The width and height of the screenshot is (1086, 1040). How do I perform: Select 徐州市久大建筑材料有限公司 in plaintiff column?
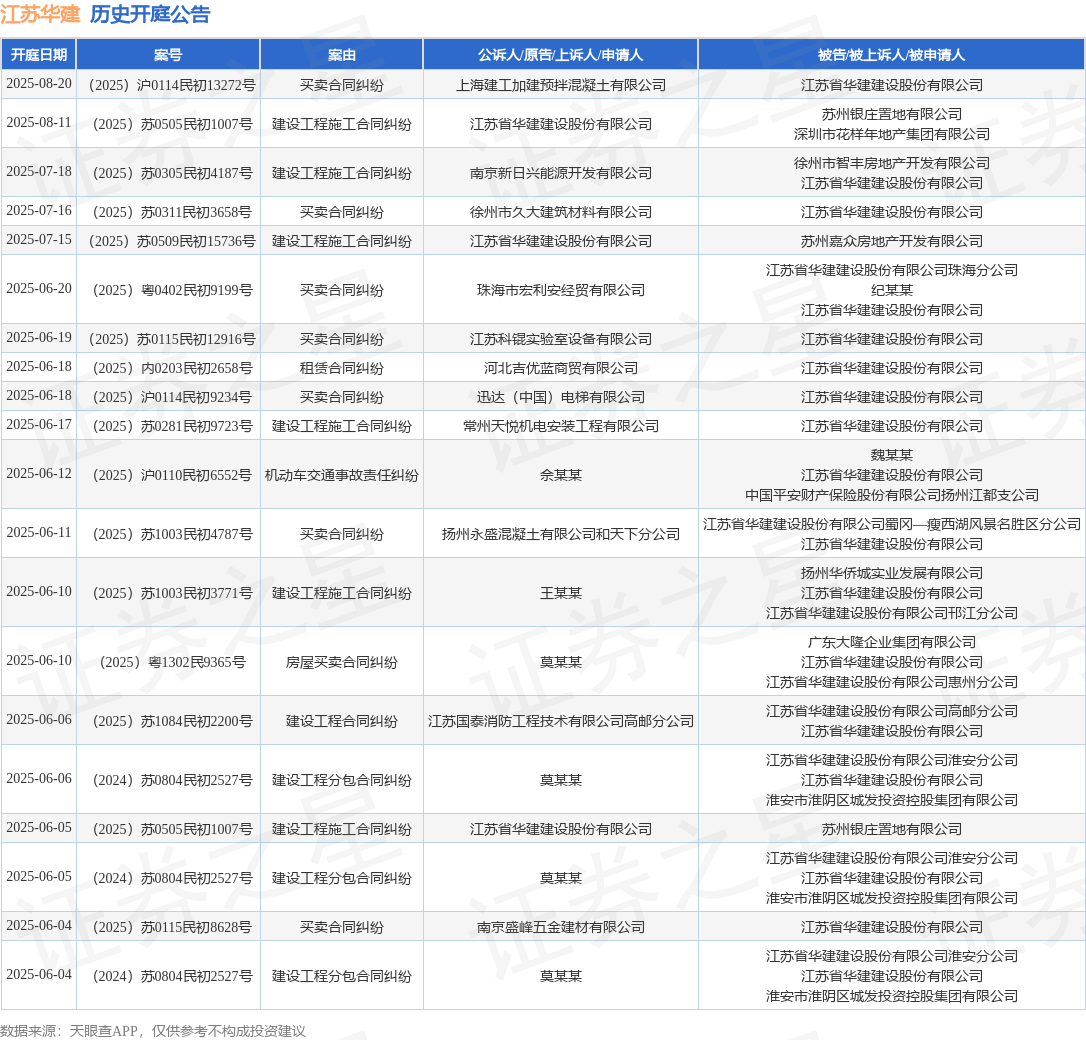(x=560, y=212)
